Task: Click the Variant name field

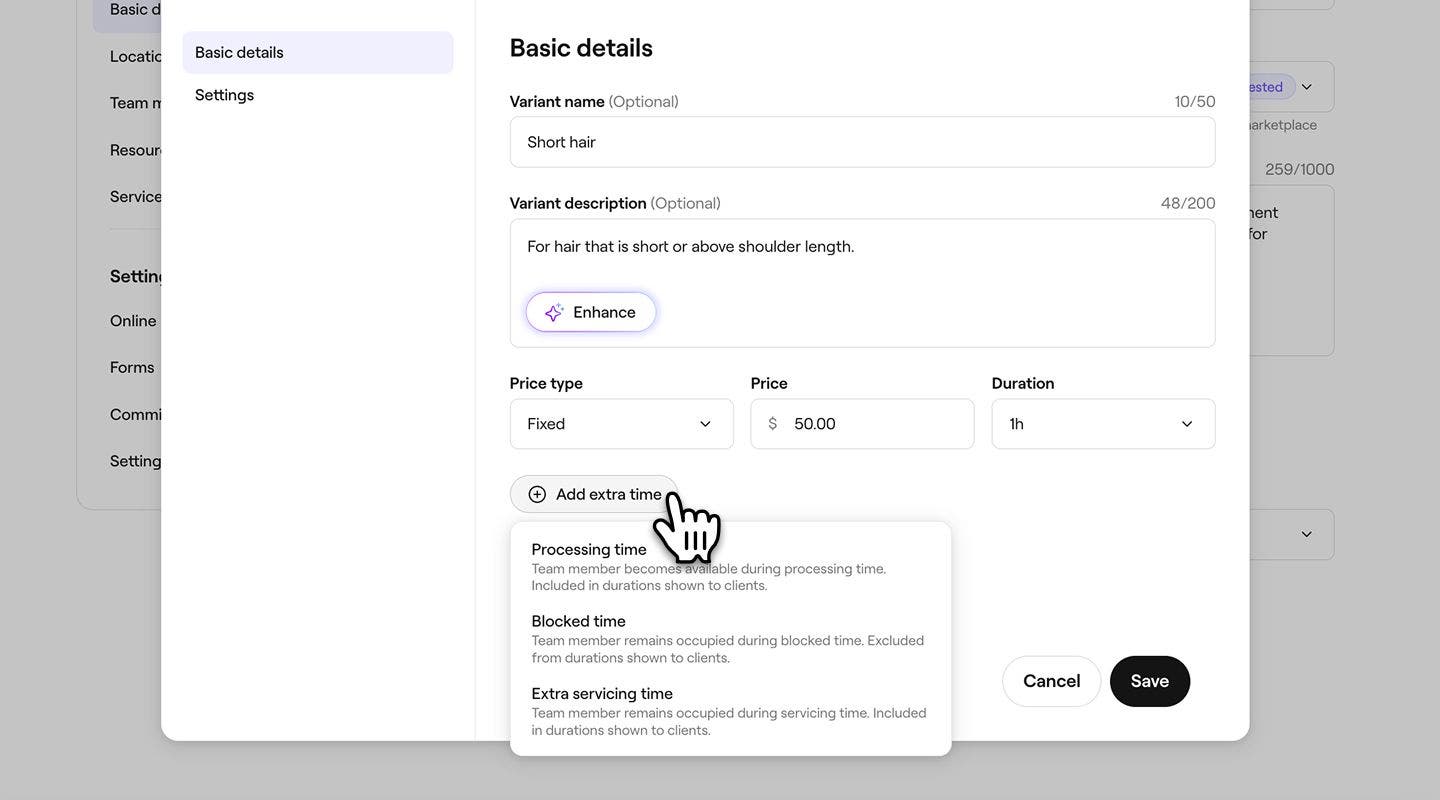Action: (x=862, y=142)
